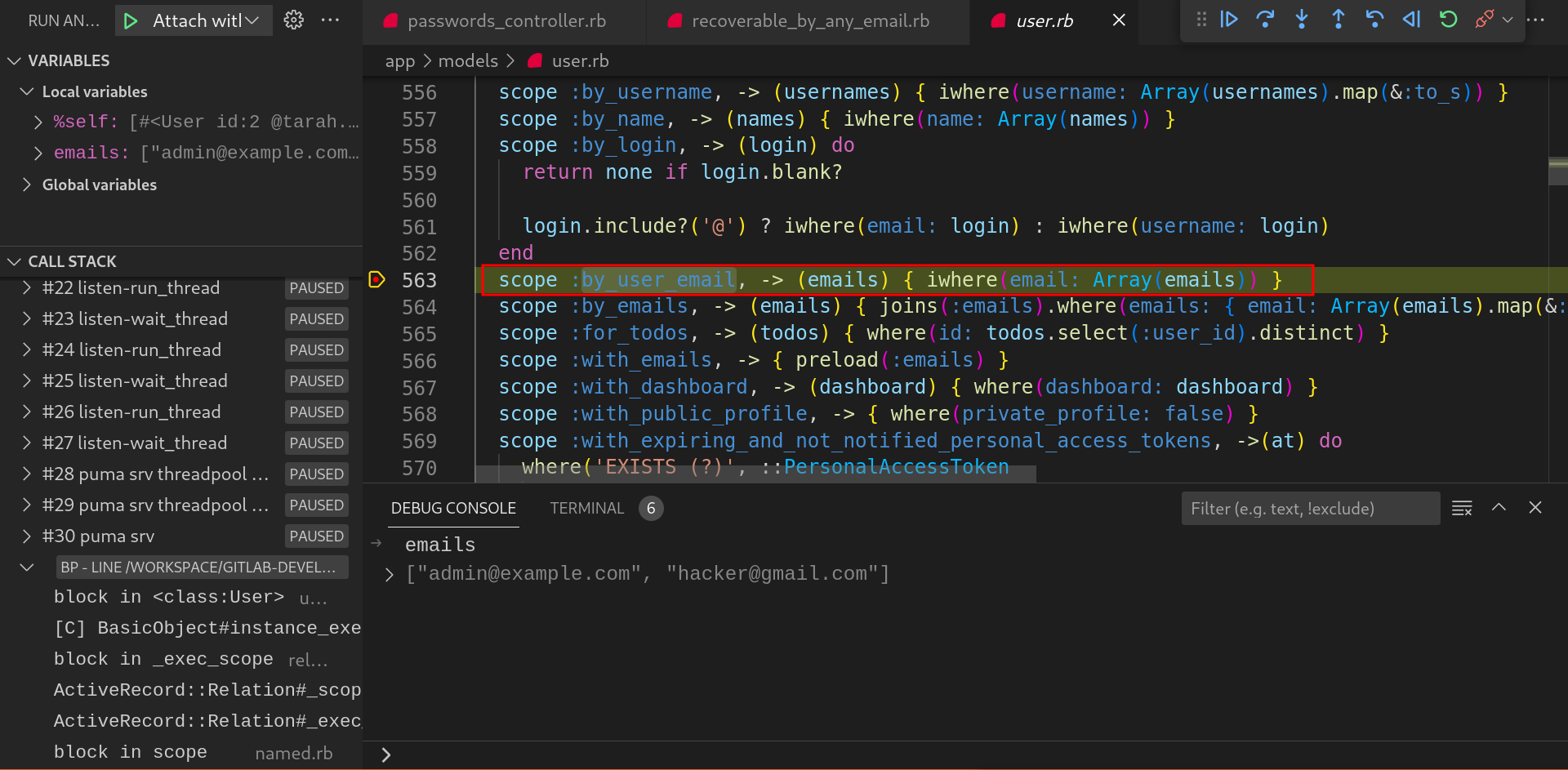Viewport: 1568px width, 770px height.
Task: Open the DEBUG CONSOLE tab
Action: (x=453, y=508)
